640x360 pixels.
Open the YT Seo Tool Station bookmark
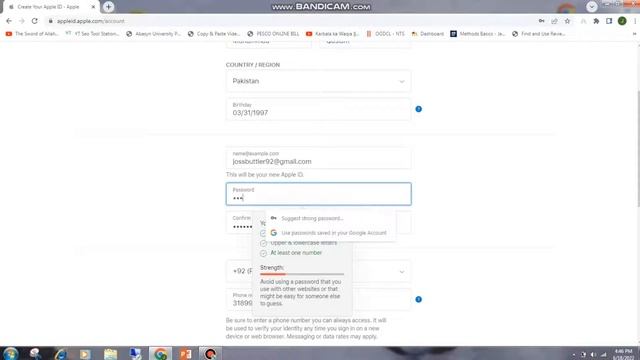pos(92,34)
